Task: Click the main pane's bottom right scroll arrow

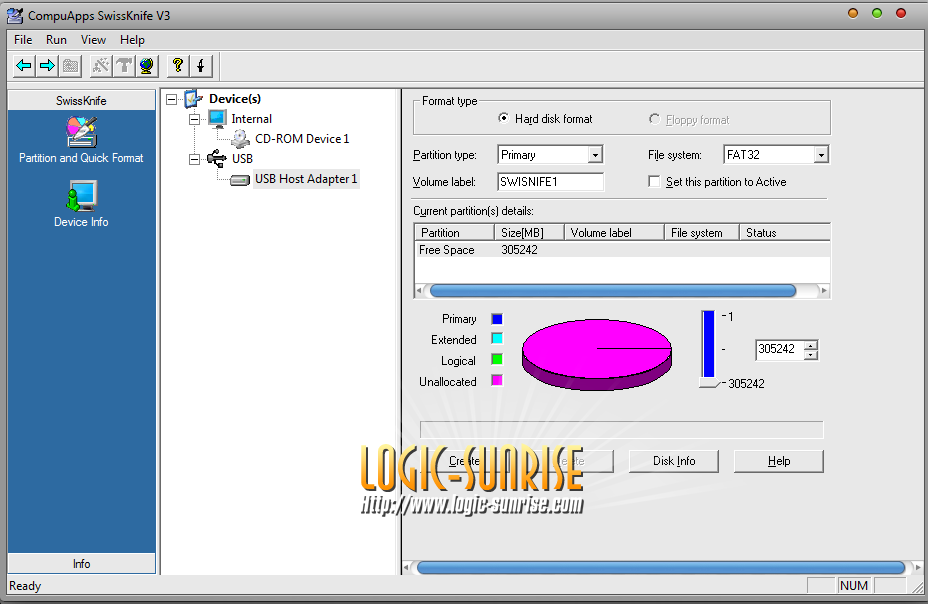Action: (918, 568)
